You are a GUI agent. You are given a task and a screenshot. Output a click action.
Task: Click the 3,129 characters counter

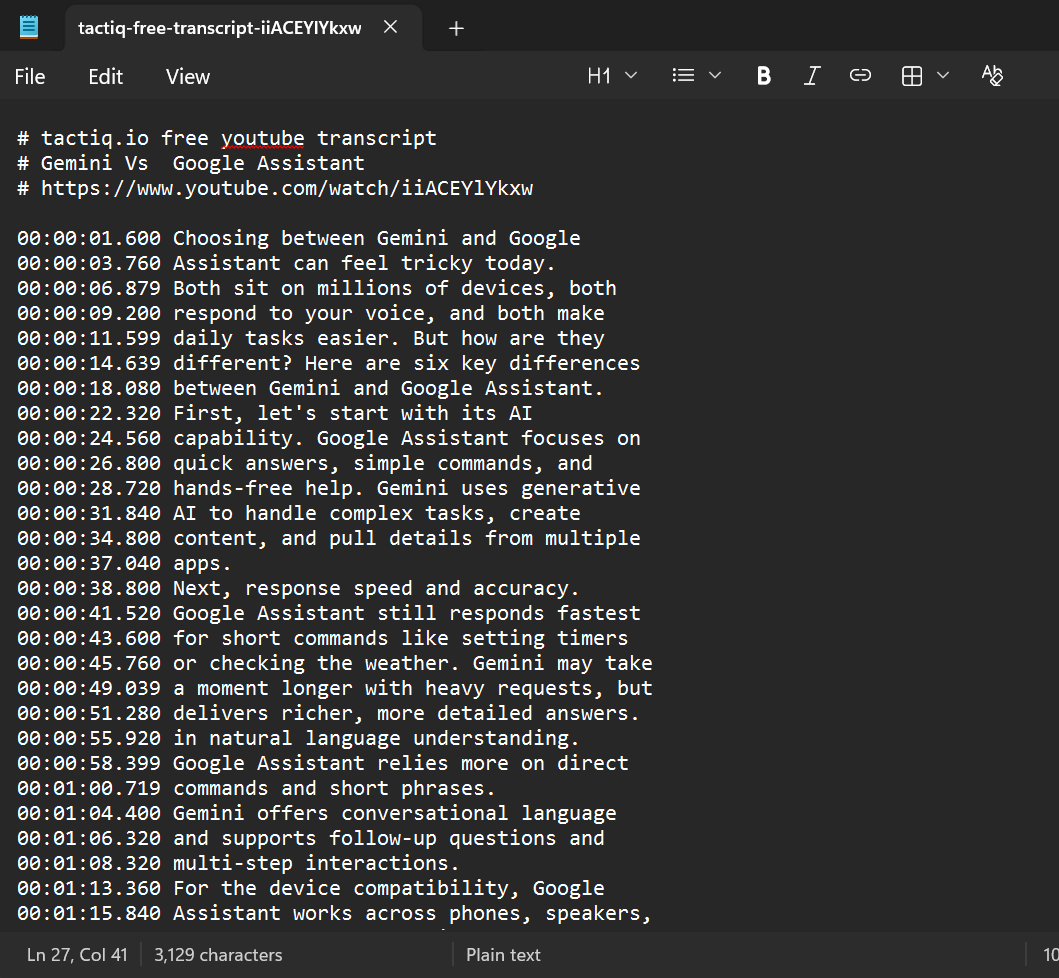[218, 955]
